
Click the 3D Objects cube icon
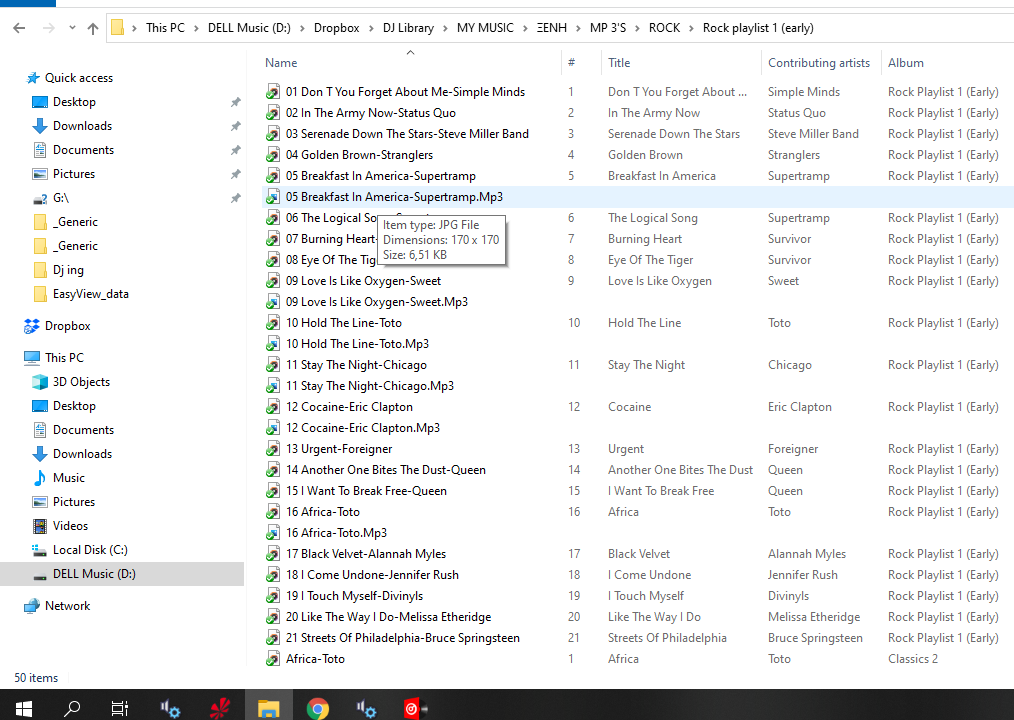click(x=40, y=382)
